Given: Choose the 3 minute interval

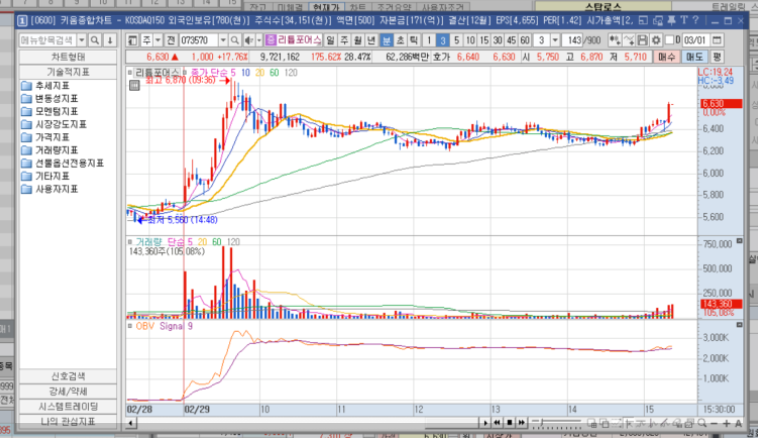Looking at the screenshot, I should pyautogui.click(x=442, y=40).
